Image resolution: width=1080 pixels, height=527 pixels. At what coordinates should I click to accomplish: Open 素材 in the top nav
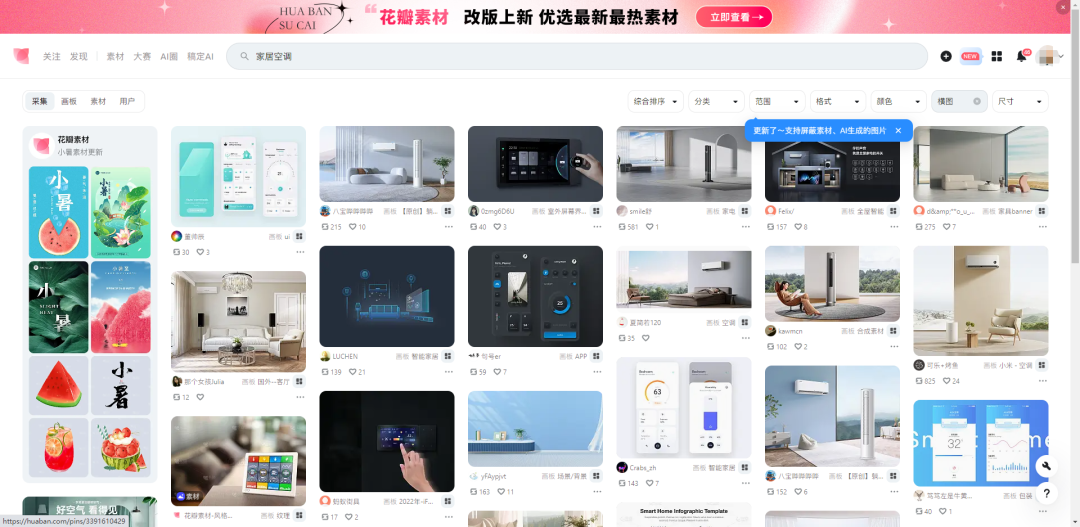(115, 56)
